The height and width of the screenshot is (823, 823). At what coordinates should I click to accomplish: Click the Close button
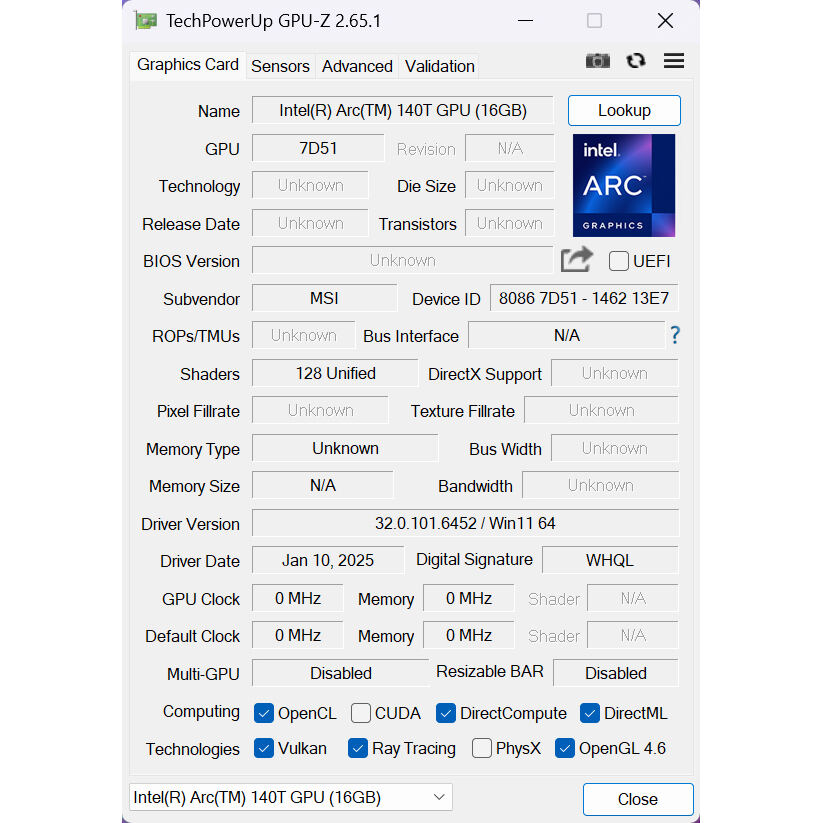pos(638,799)
